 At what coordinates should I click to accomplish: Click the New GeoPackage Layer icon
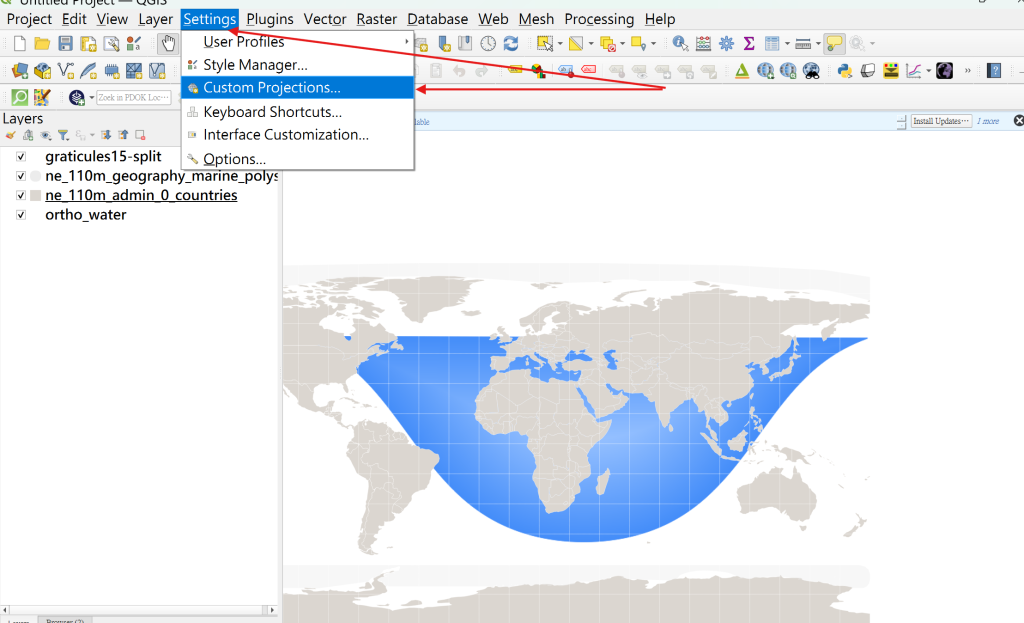[42, 71]
